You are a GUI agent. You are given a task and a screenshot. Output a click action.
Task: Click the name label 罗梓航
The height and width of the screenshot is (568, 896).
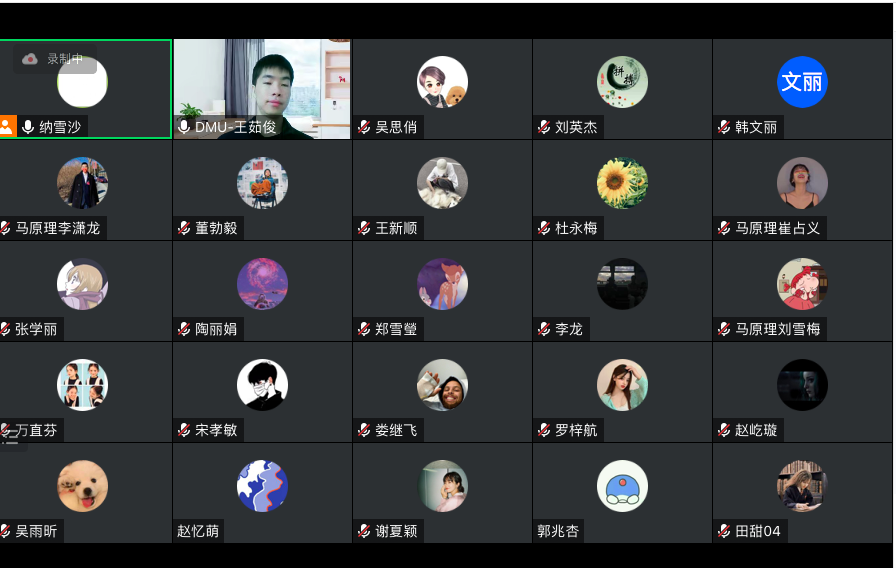click(x=576, y=430)
